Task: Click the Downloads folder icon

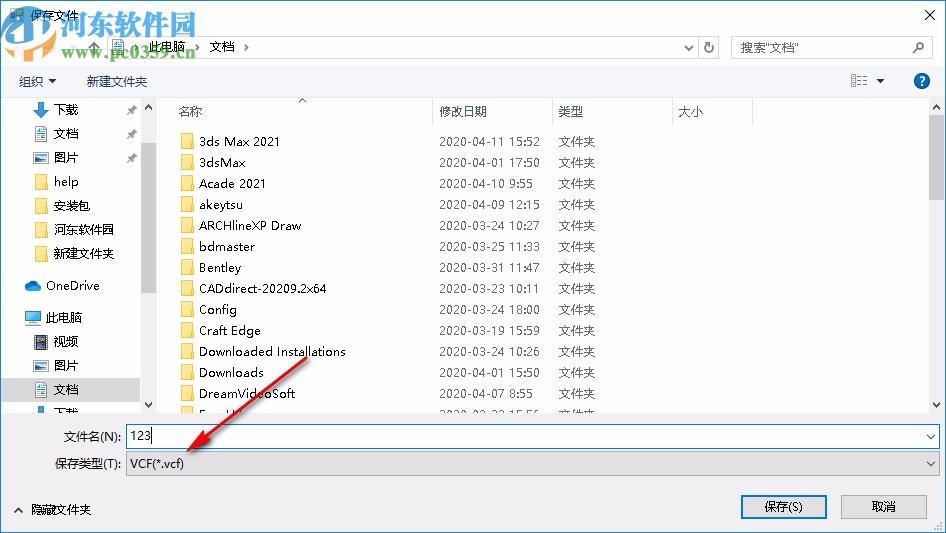Action: tap(187, 372)
